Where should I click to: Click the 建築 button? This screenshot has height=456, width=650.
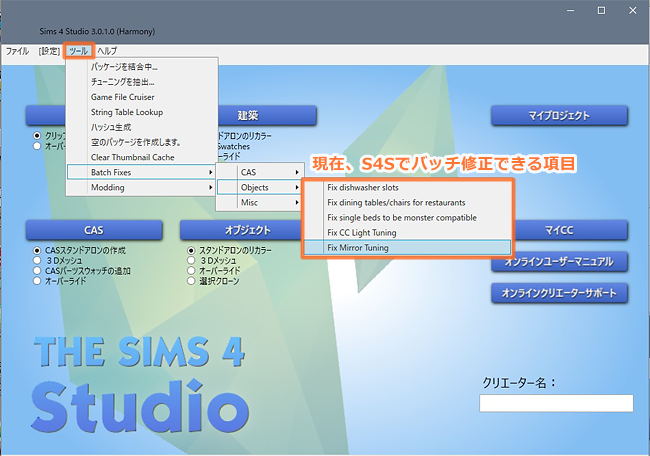267,115
